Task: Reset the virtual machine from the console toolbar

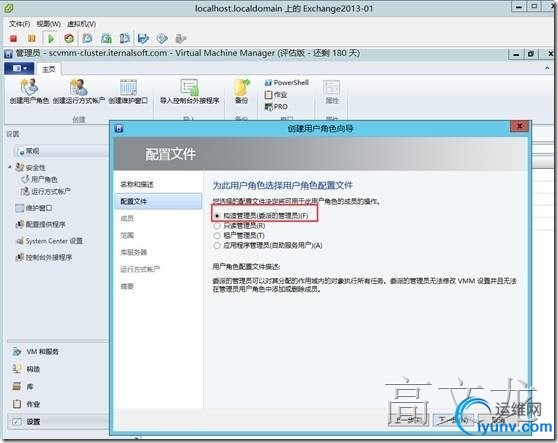Action: 69,38
